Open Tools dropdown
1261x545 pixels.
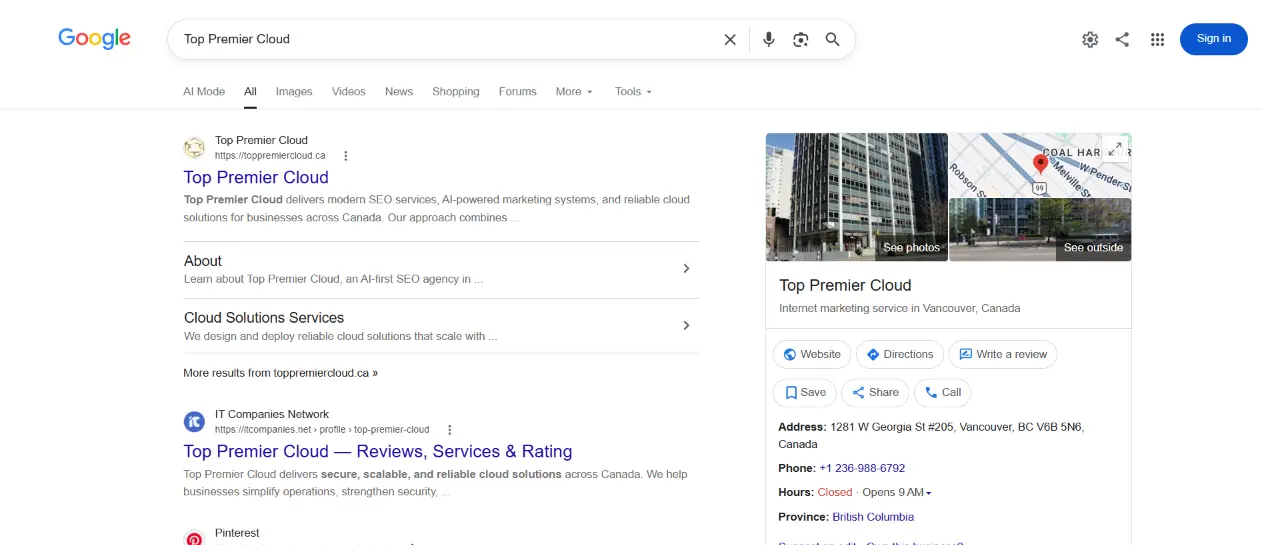633,91
